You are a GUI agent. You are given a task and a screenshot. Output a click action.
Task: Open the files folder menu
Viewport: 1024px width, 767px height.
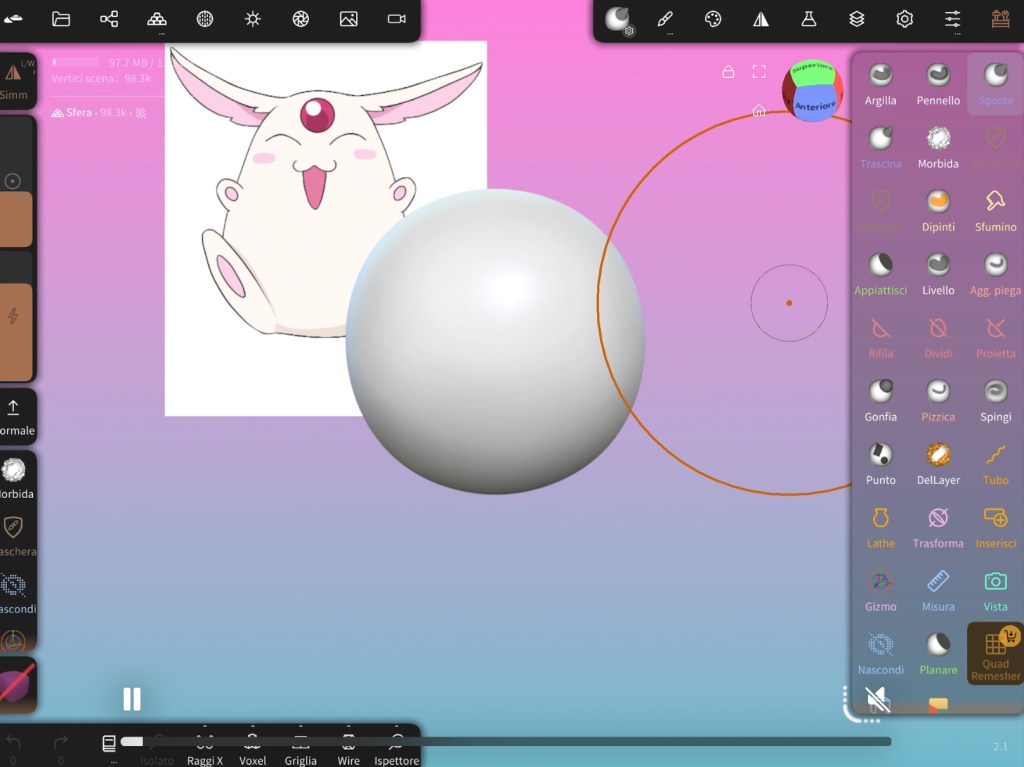click(61, 19)
